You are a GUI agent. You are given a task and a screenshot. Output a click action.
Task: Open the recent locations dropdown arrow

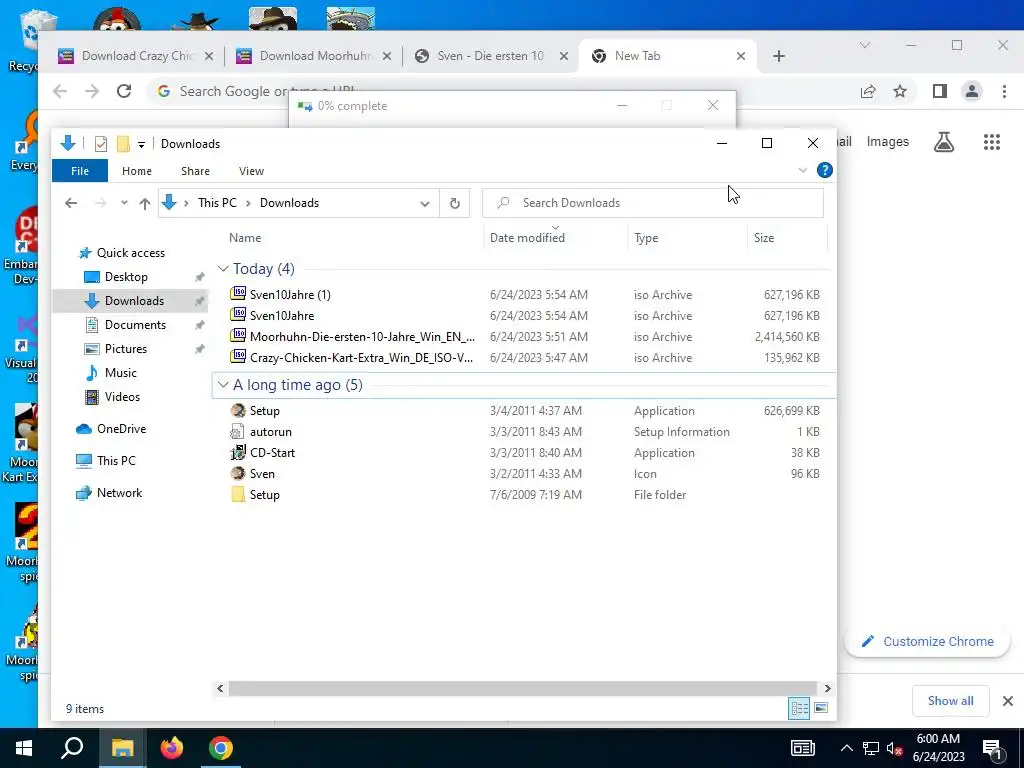coord(124,203)
